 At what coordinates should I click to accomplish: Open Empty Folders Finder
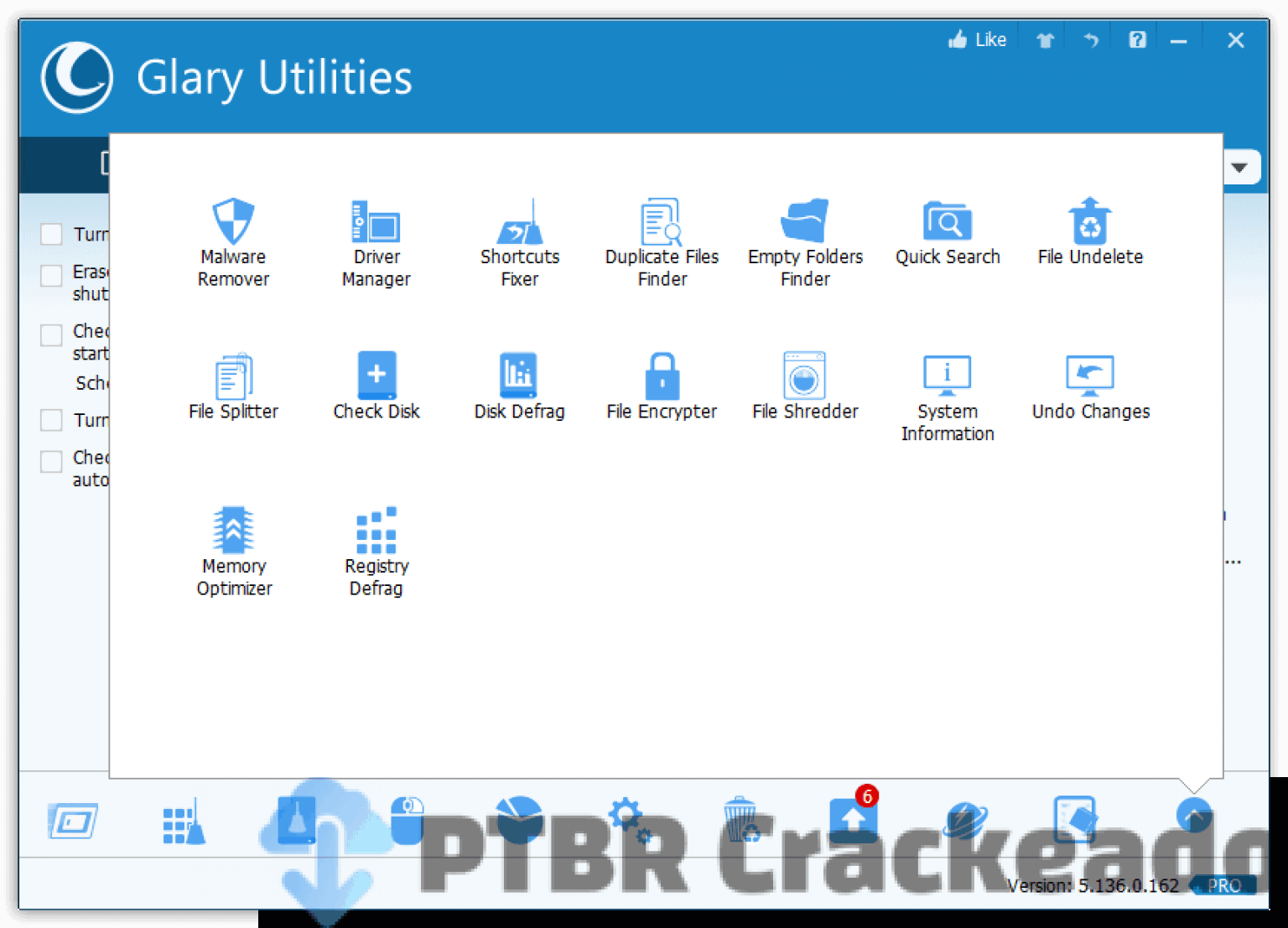coord(805,243)
